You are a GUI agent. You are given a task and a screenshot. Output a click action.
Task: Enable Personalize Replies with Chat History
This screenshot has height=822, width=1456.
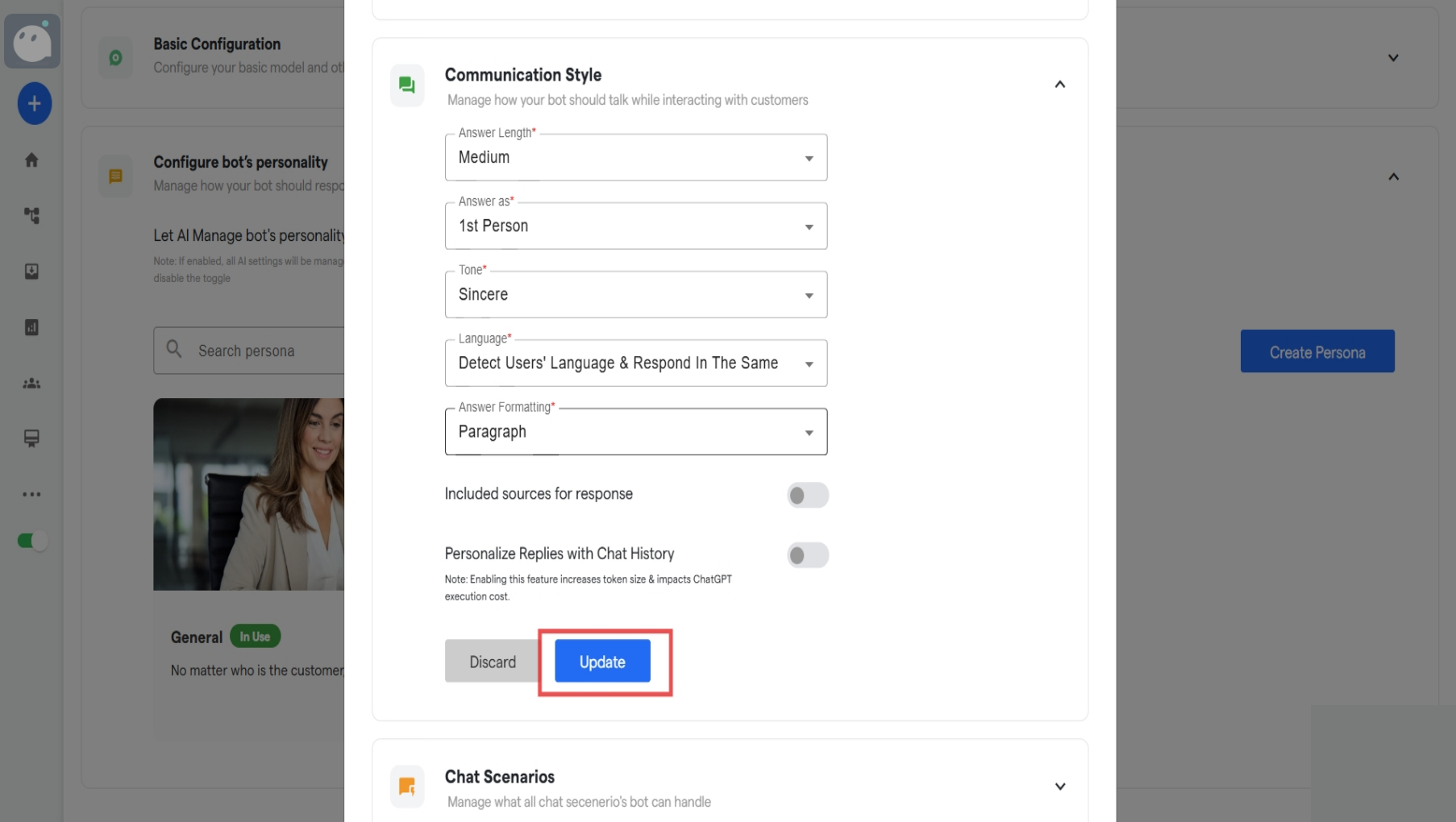(807, 554)
